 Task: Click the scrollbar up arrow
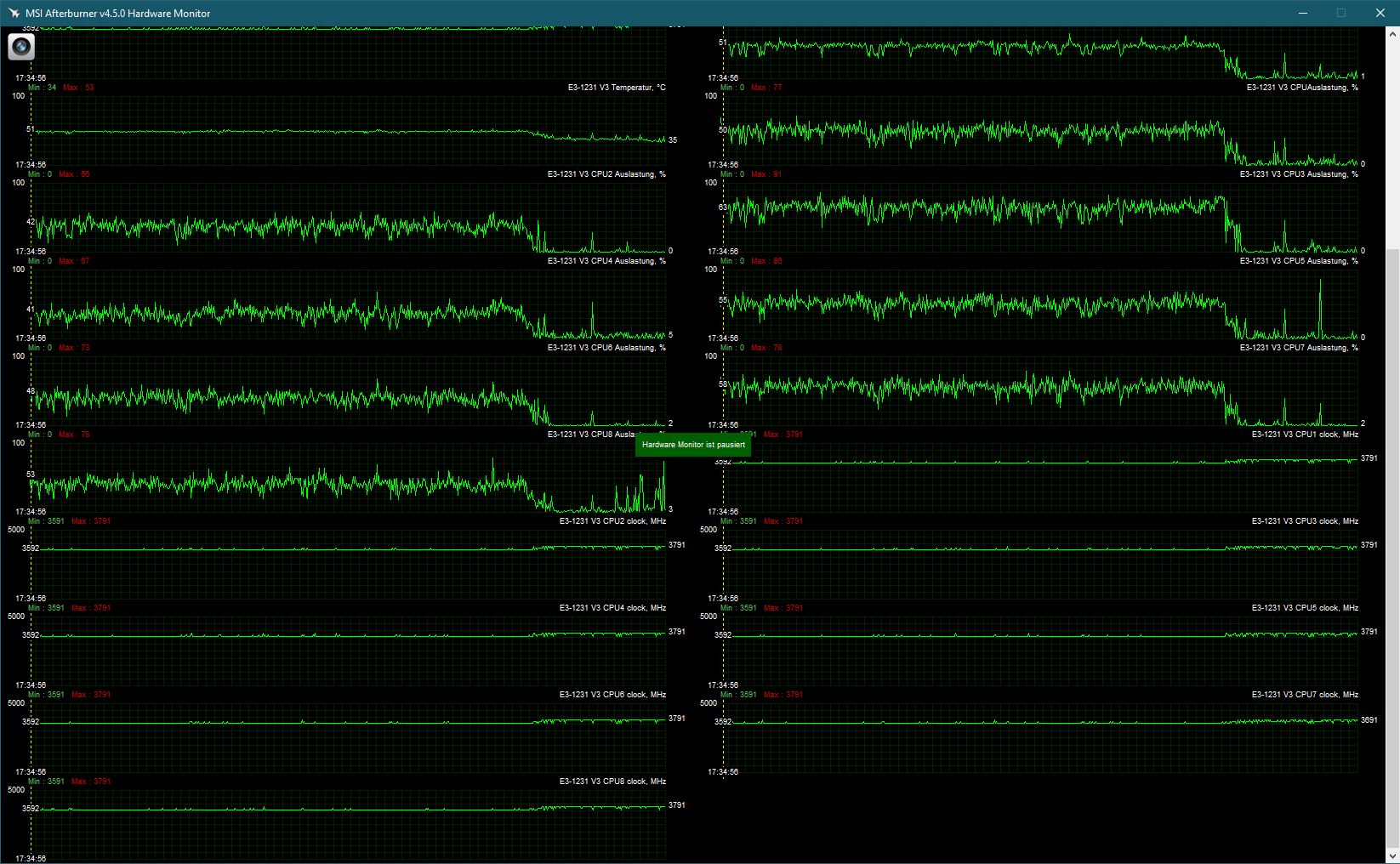[x=1392, y=35]
